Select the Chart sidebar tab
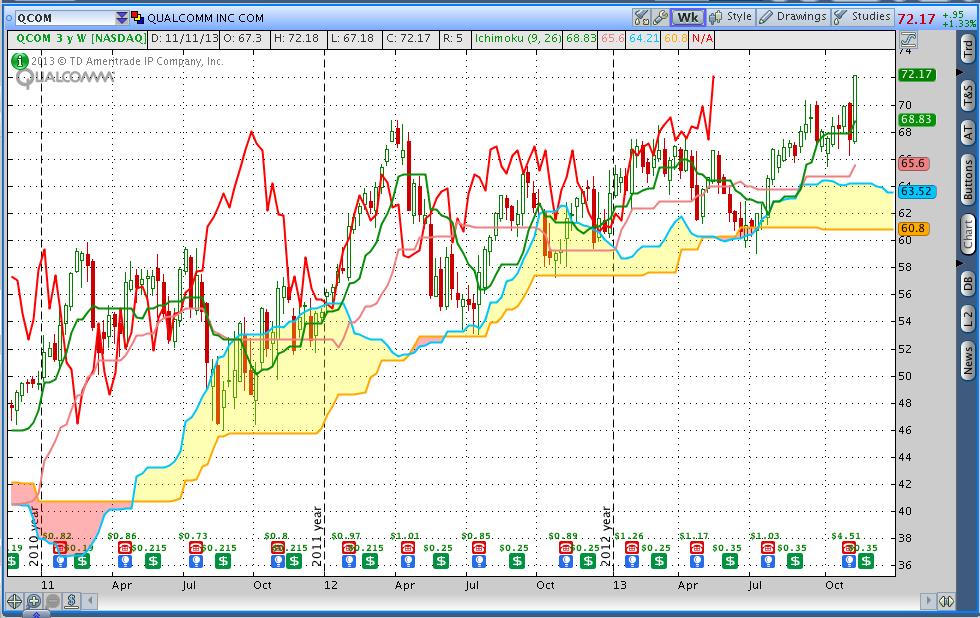Image resolution: width=980 pixels, height=618 pixels. point(968,234)
